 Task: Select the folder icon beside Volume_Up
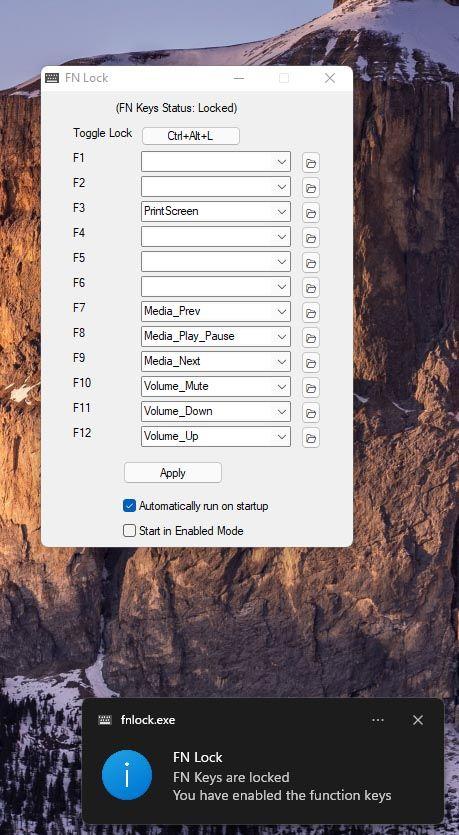pos(311,438)
